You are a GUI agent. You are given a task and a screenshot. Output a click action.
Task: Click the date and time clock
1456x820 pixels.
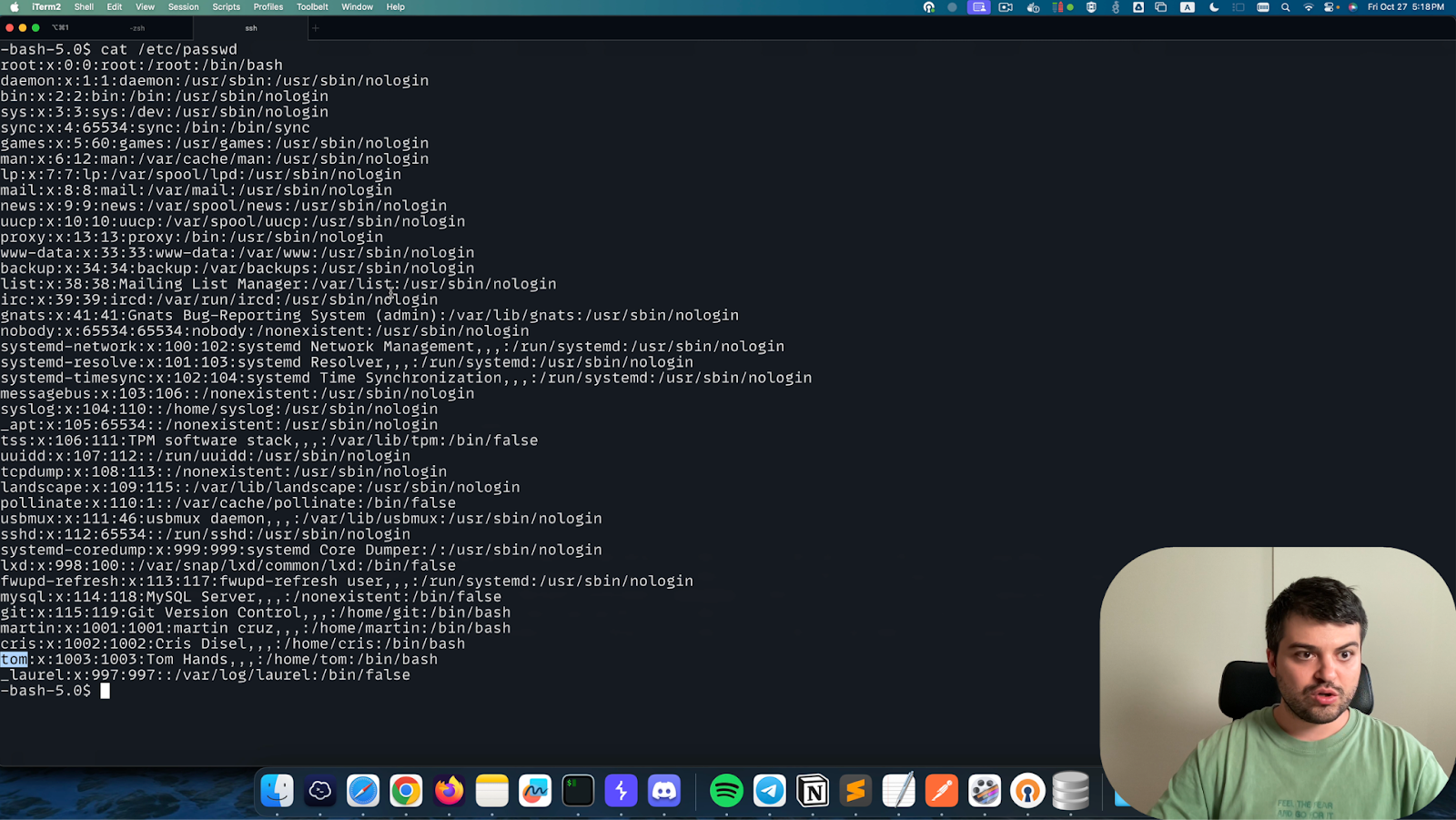click(x=1406, y=6)
